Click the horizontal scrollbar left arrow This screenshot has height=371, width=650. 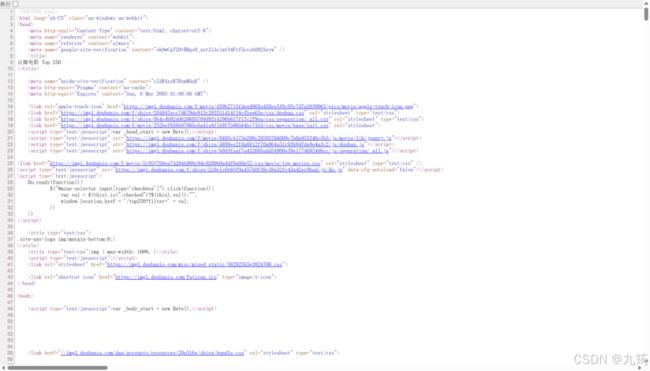[3, 368]
